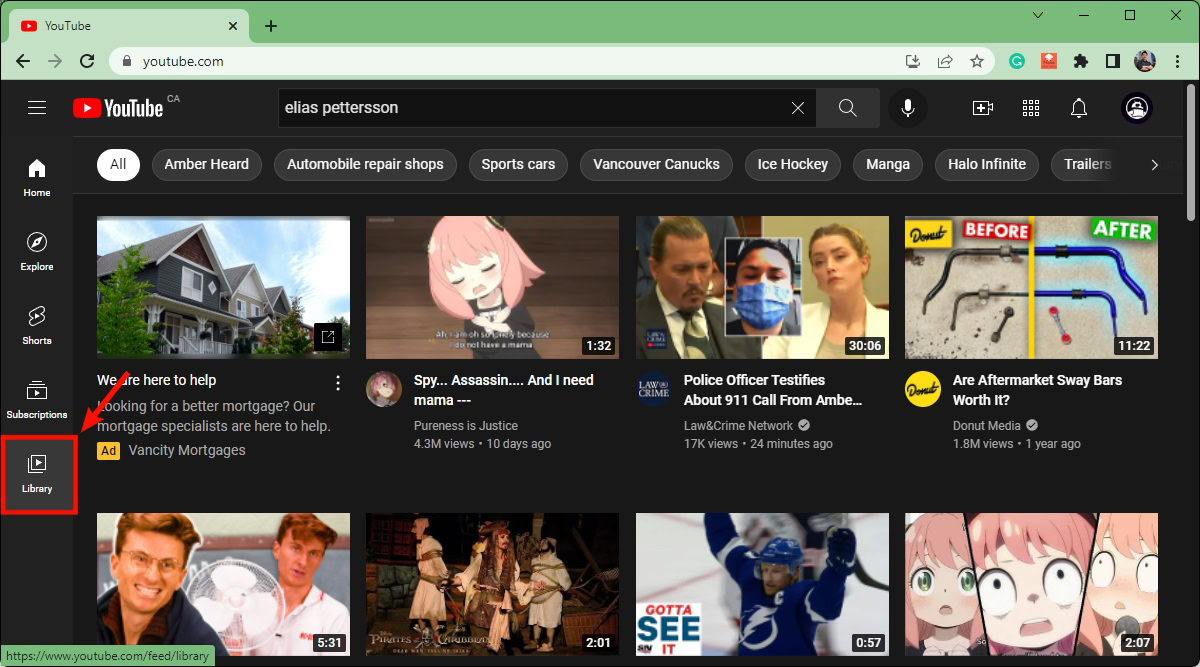Click the search magnifier button
The height and width of the screenshot is (667, 1200).
pyautogui.click(x=847, y=108)
